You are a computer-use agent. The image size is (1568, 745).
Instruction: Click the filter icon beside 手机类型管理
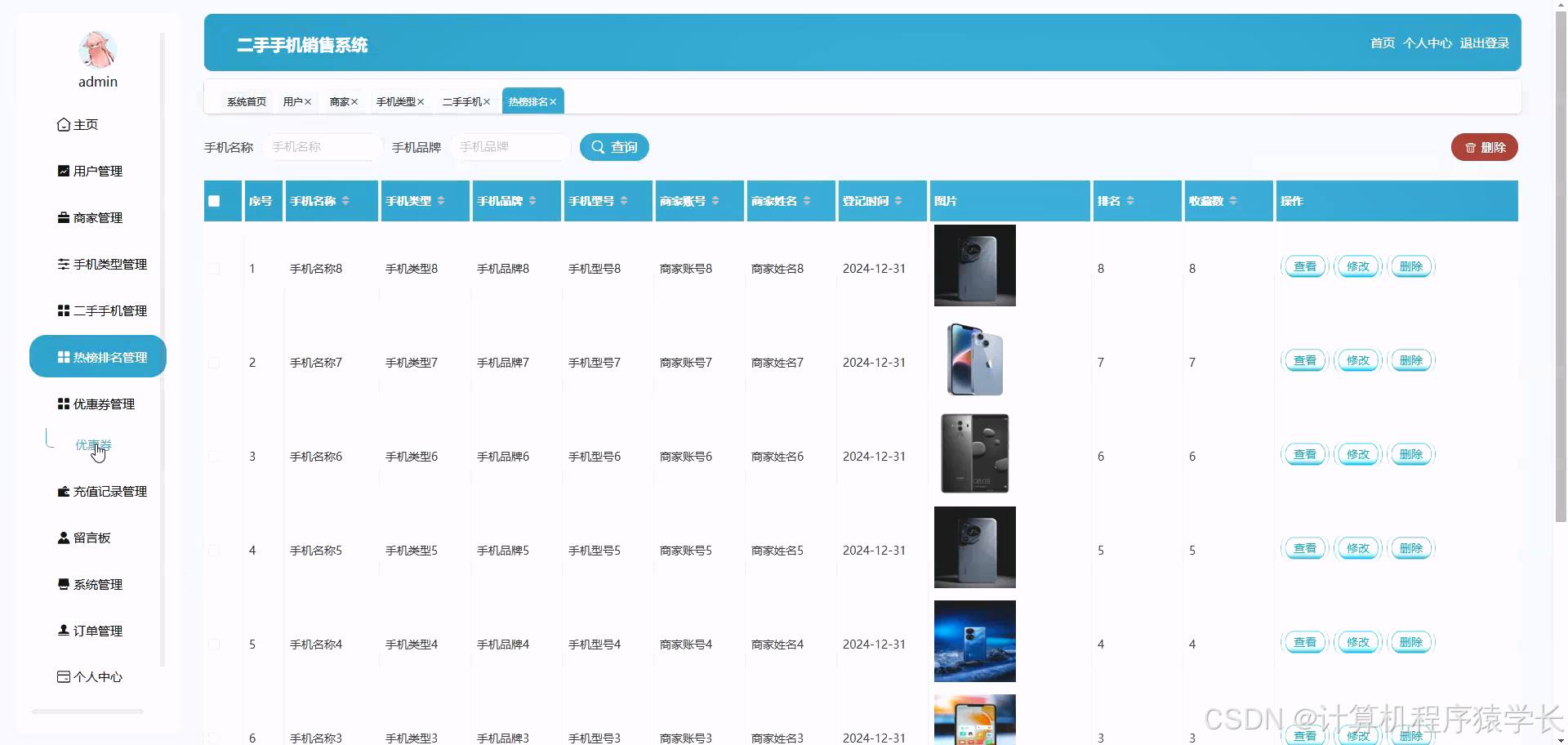pyautogui.click(x=64, y=264)
